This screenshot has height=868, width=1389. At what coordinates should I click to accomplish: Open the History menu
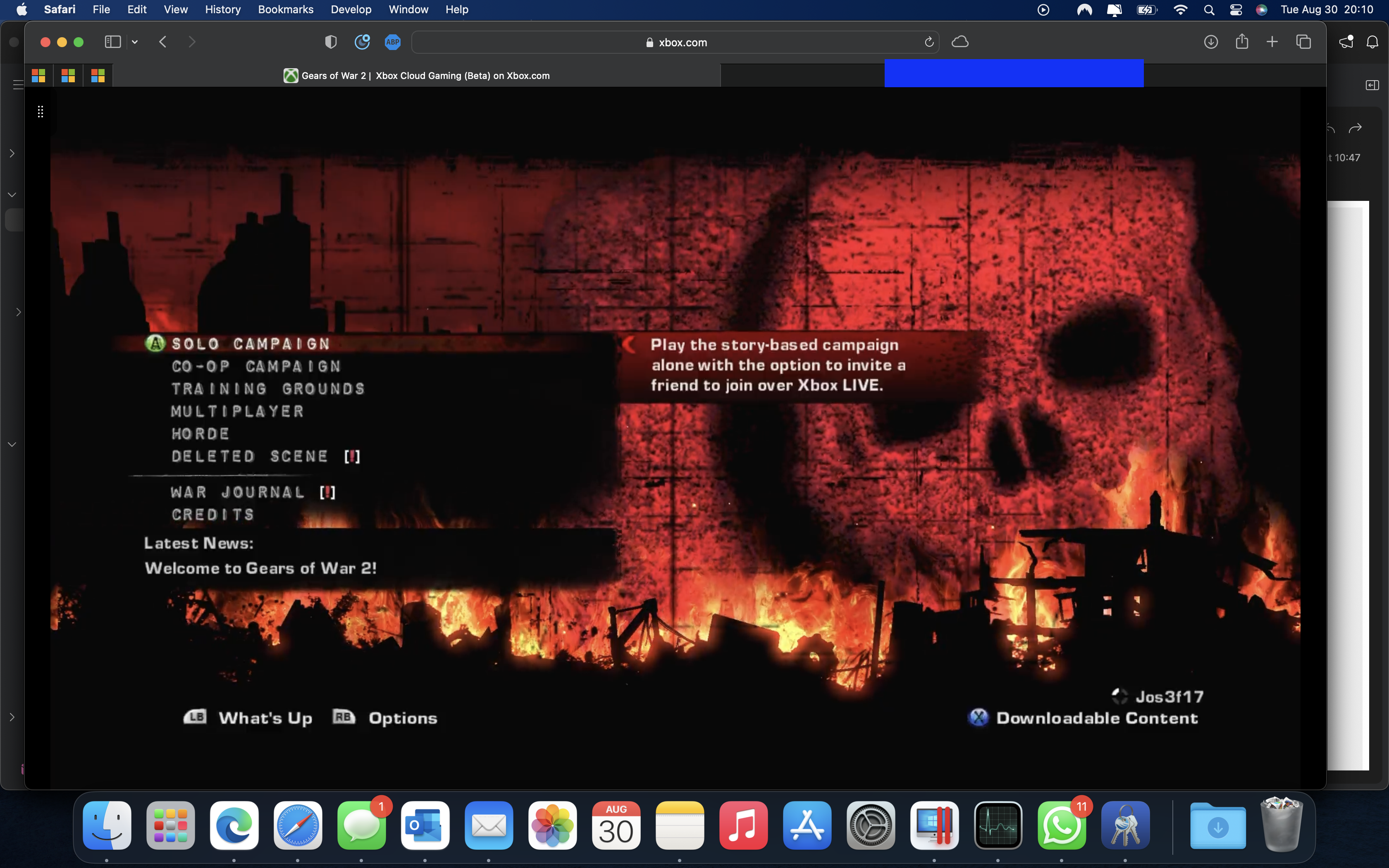223,9
